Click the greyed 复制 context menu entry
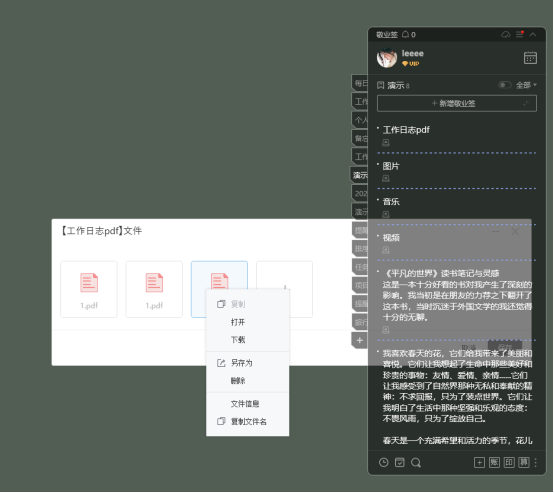The width and height of the screenshot is (554, 493). (248, 304)
